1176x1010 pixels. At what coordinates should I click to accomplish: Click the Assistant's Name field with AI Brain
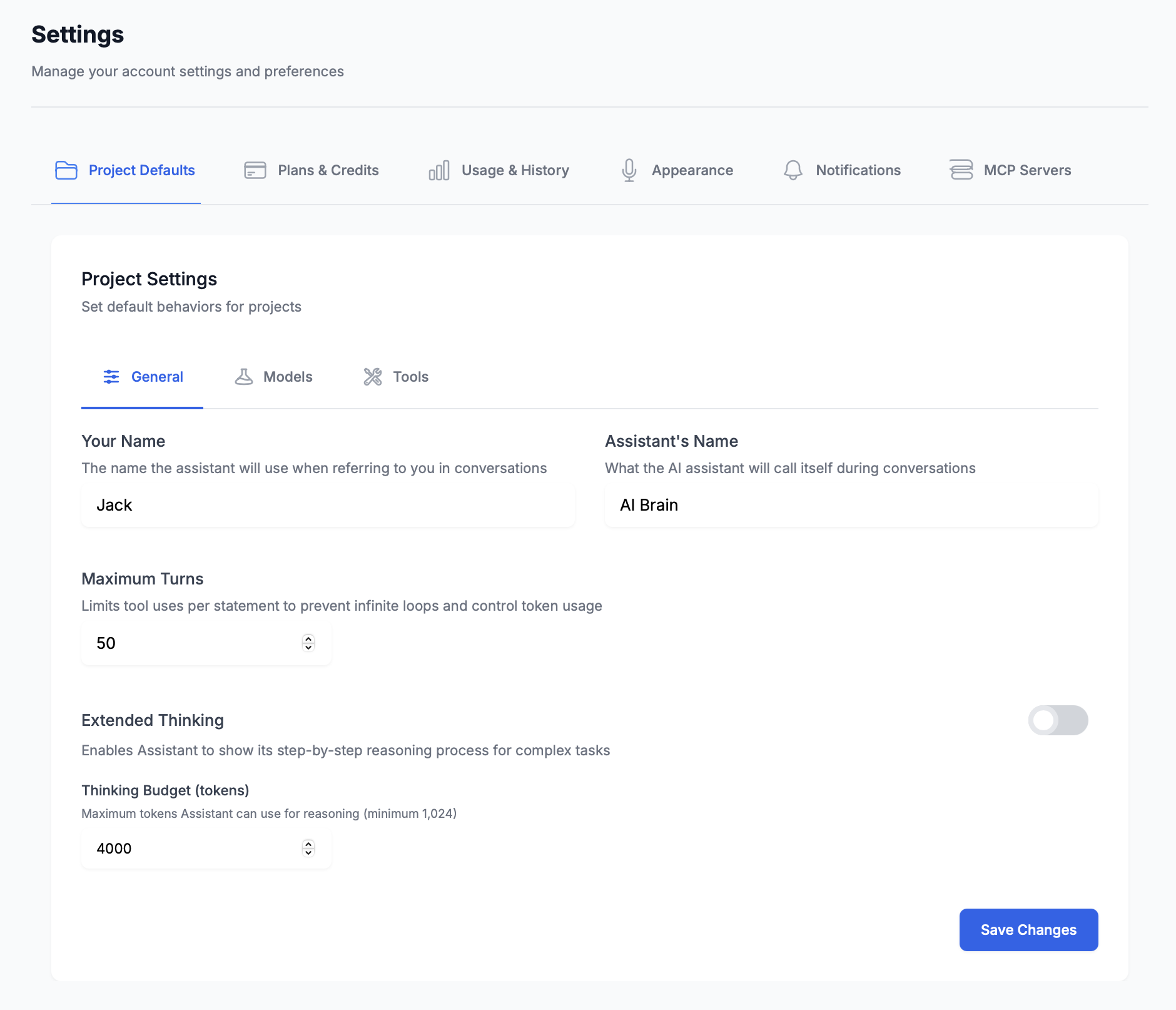tap(851, 505)
